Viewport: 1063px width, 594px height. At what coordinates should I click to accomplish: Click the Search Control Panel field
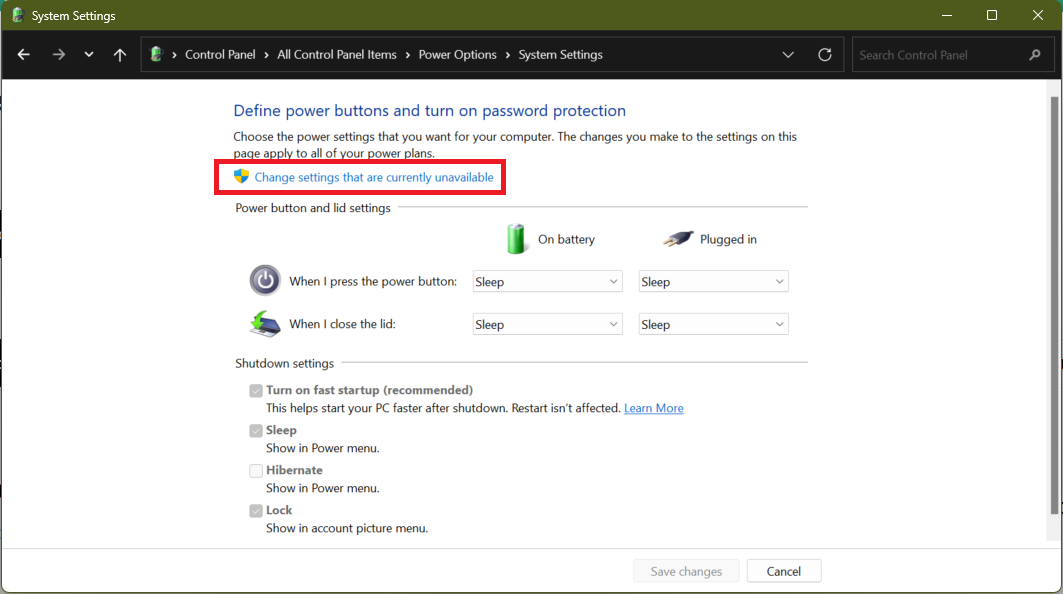[940, 55]
